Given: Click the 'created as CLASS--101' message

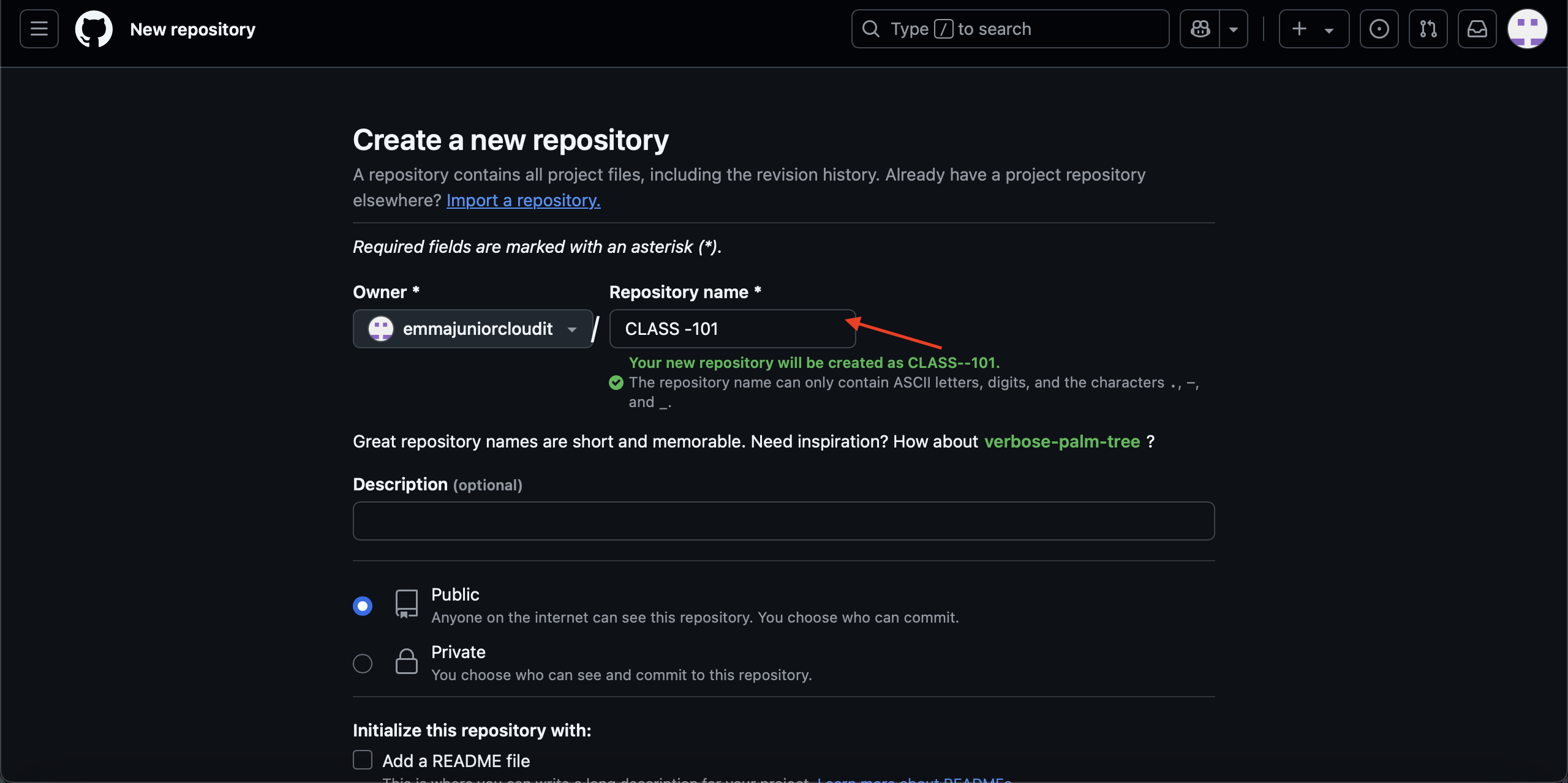Looking at the screenshot, I should [x=814, y=362].
